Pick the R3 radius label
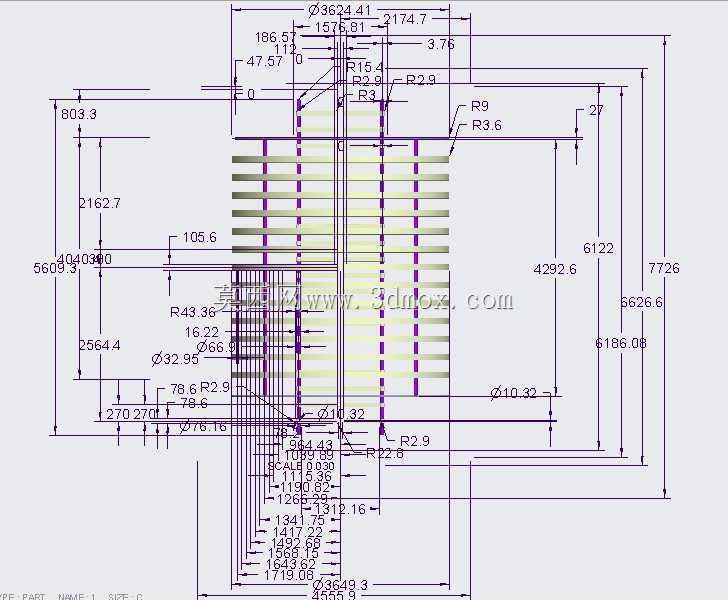Screen dimensions: 728x600 [x=367, y=95]
